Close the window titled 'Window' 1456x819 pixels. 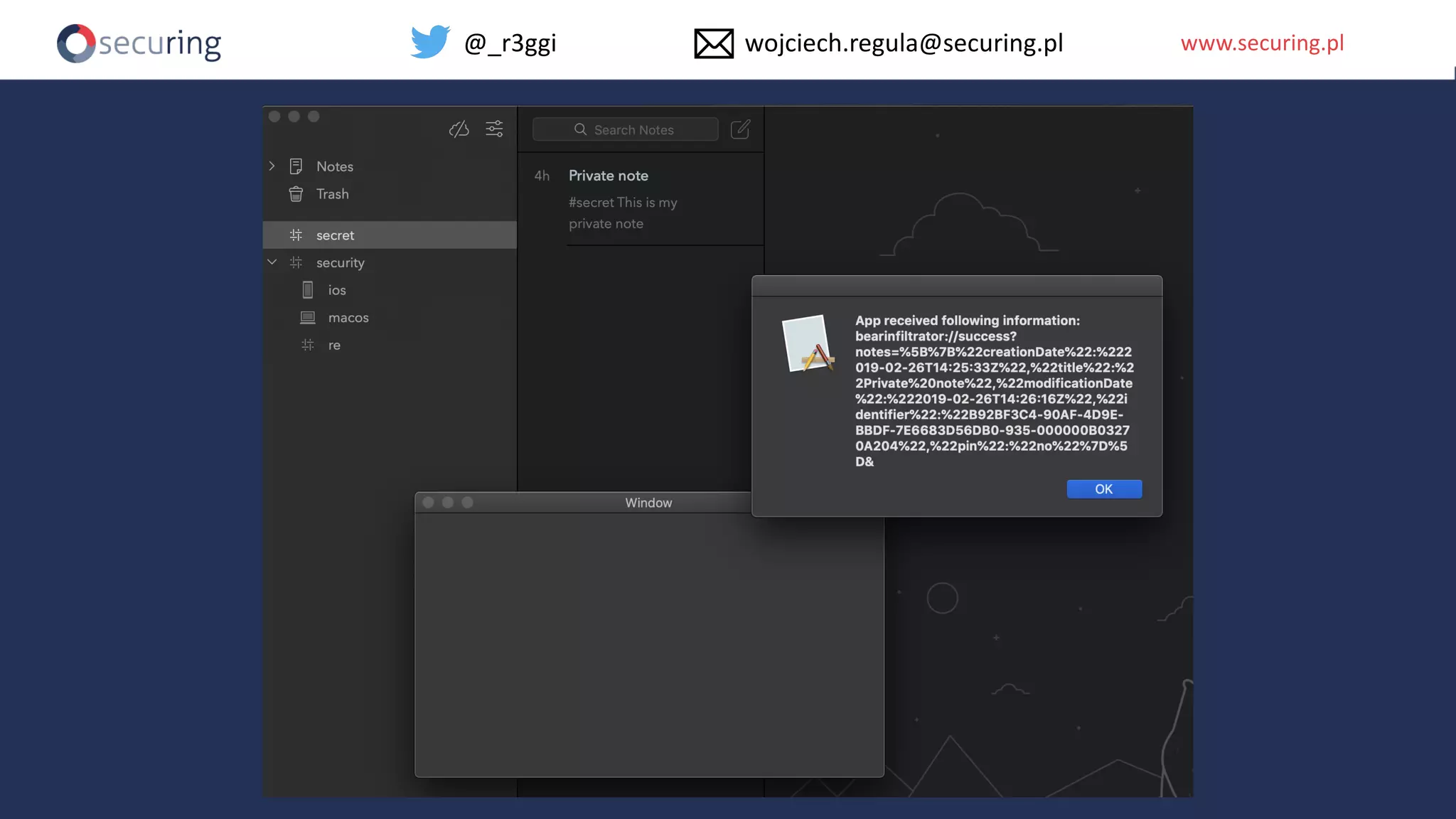(428, 503)
